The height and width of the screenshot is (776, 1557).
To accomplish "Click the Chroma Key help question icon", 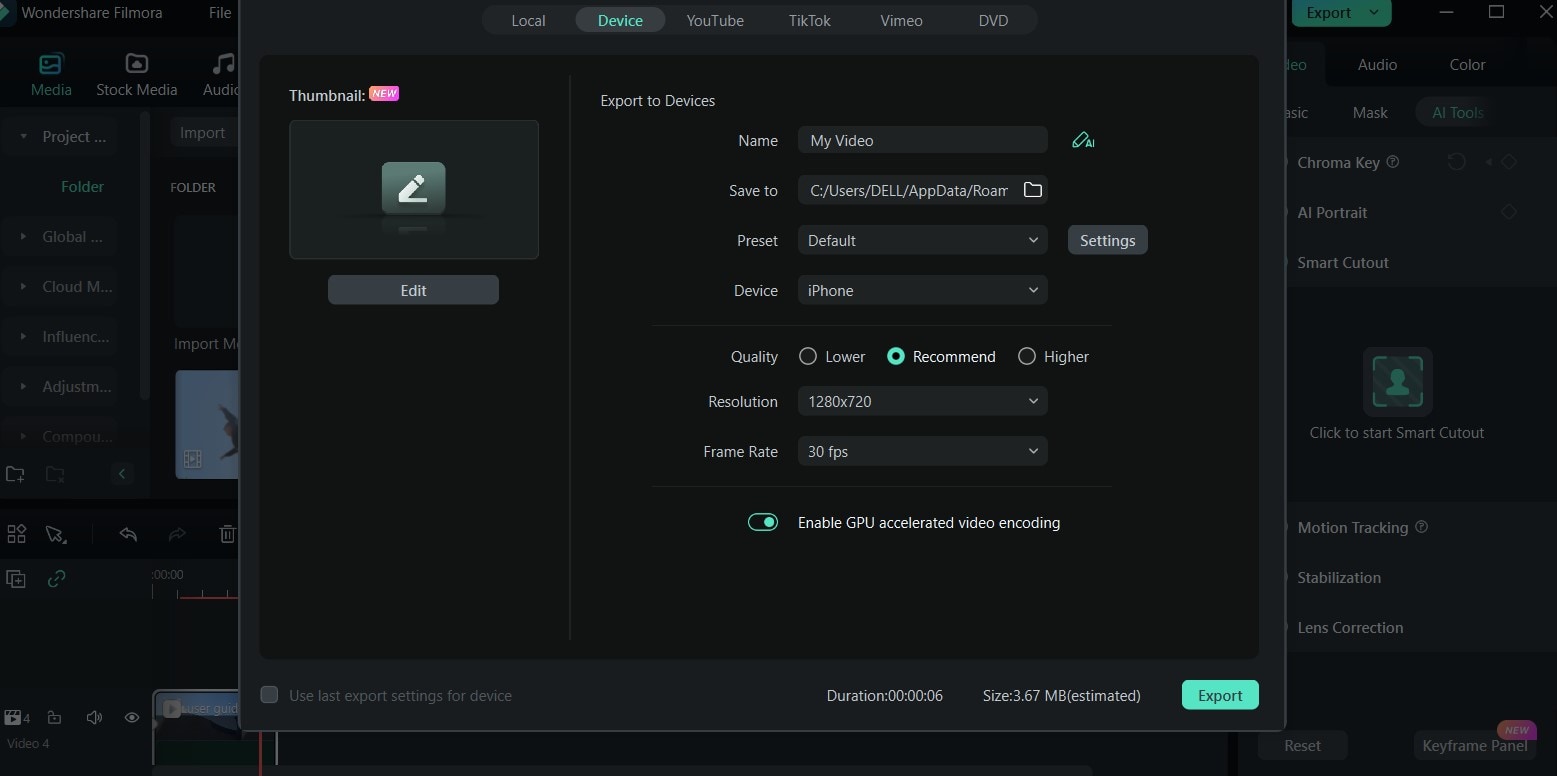I will (1393, 162).
